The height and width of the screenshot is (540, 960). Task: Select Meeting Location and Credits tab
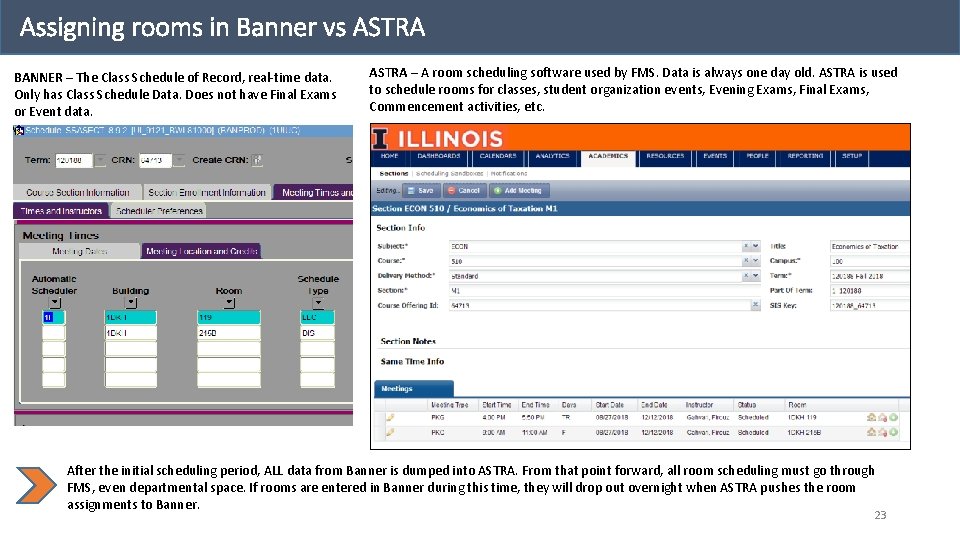(201, 251)
